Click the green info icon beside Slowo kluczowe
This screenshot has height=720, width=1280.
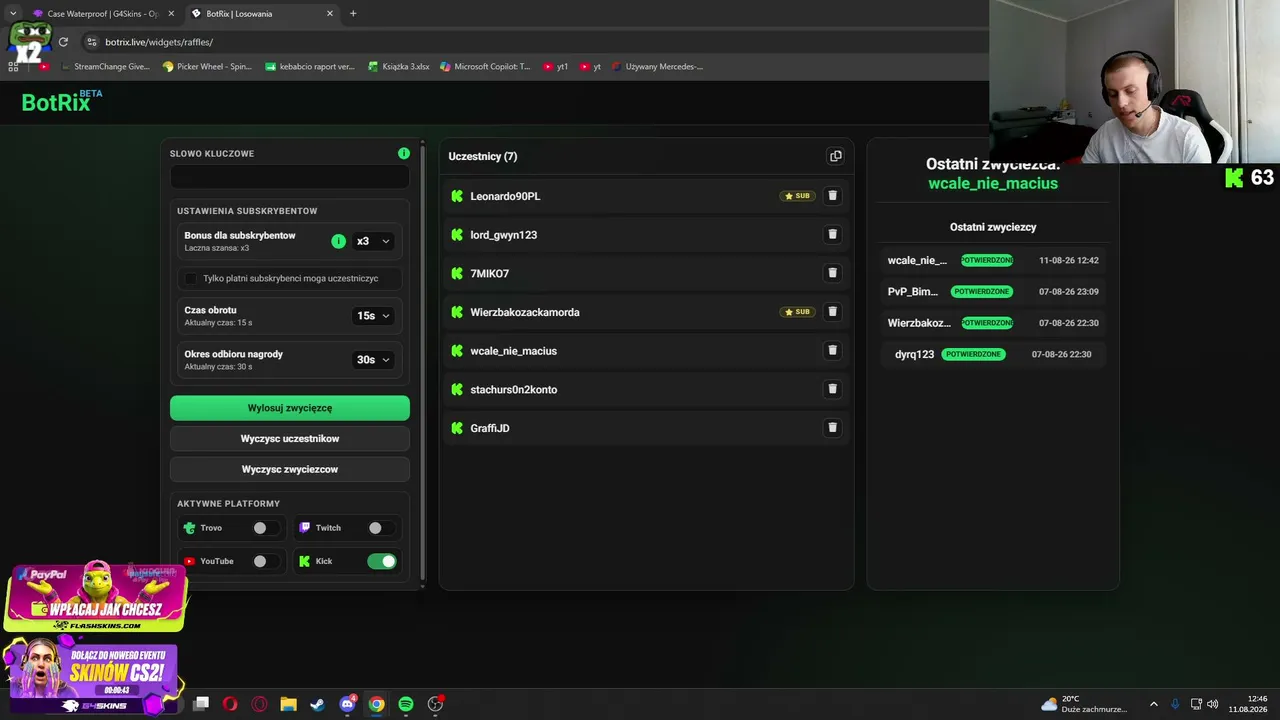[404, 153]
